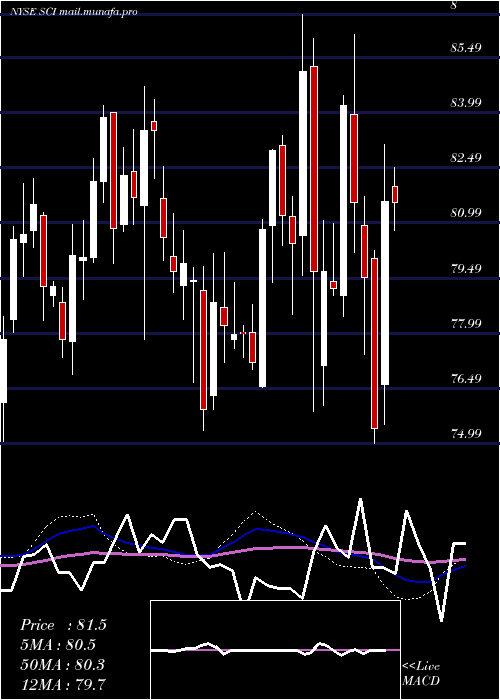Click the 76.49 price axis label
This screenshot has height=700, width=500.
[466, 379]
